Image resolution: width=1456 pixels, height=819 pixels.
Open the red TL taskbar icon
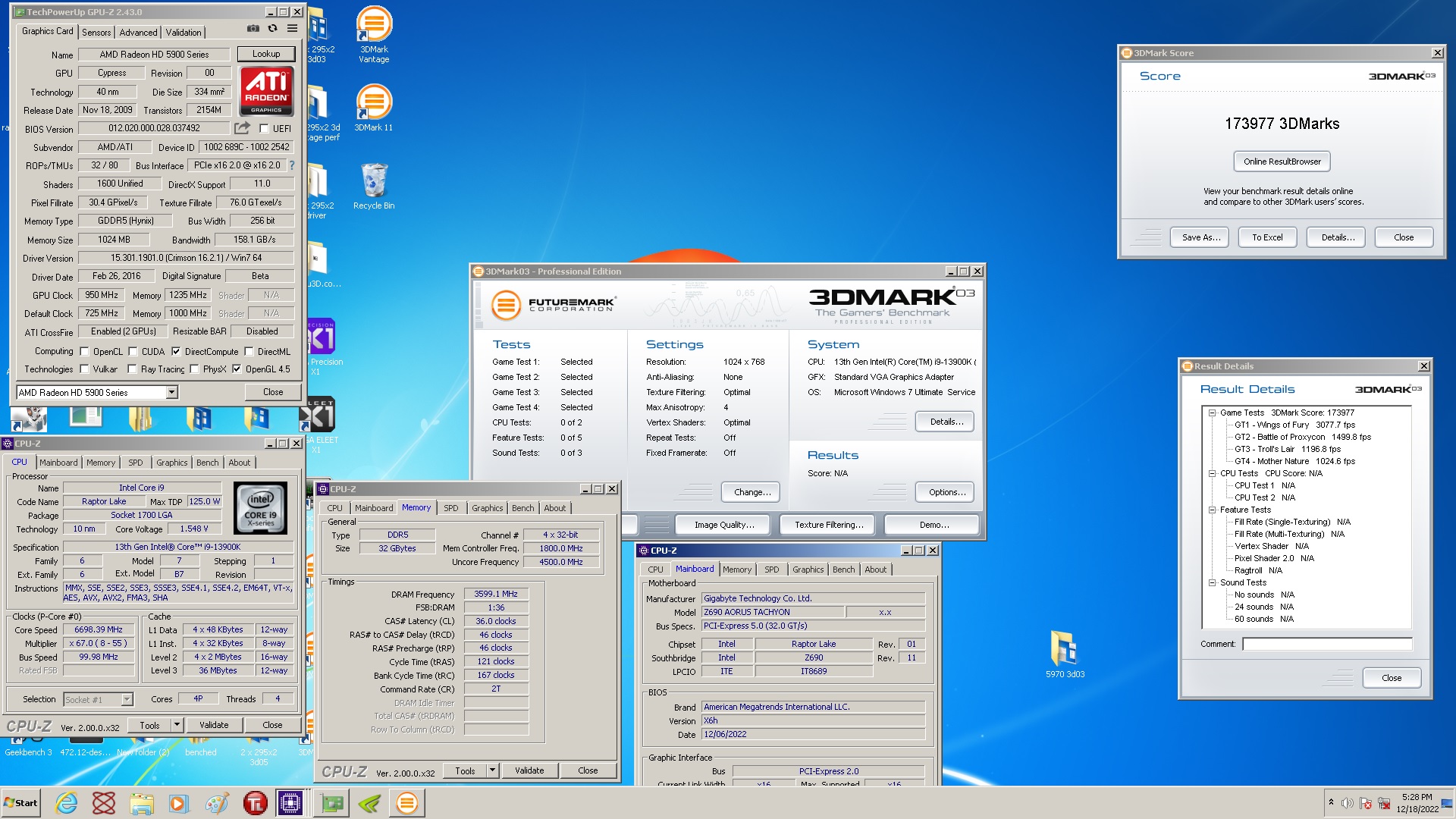pos(255,803)
